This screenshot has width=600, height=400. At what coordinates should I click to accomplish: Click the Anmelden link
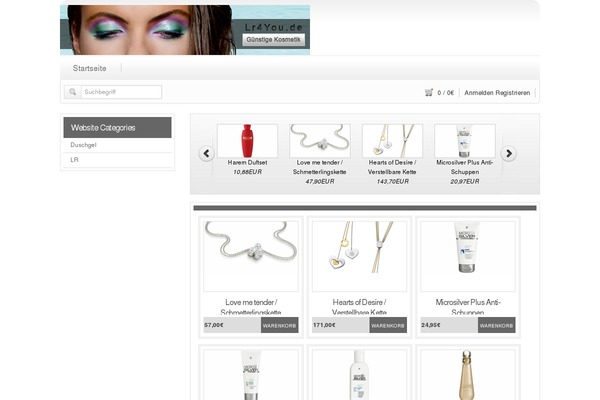479,93
